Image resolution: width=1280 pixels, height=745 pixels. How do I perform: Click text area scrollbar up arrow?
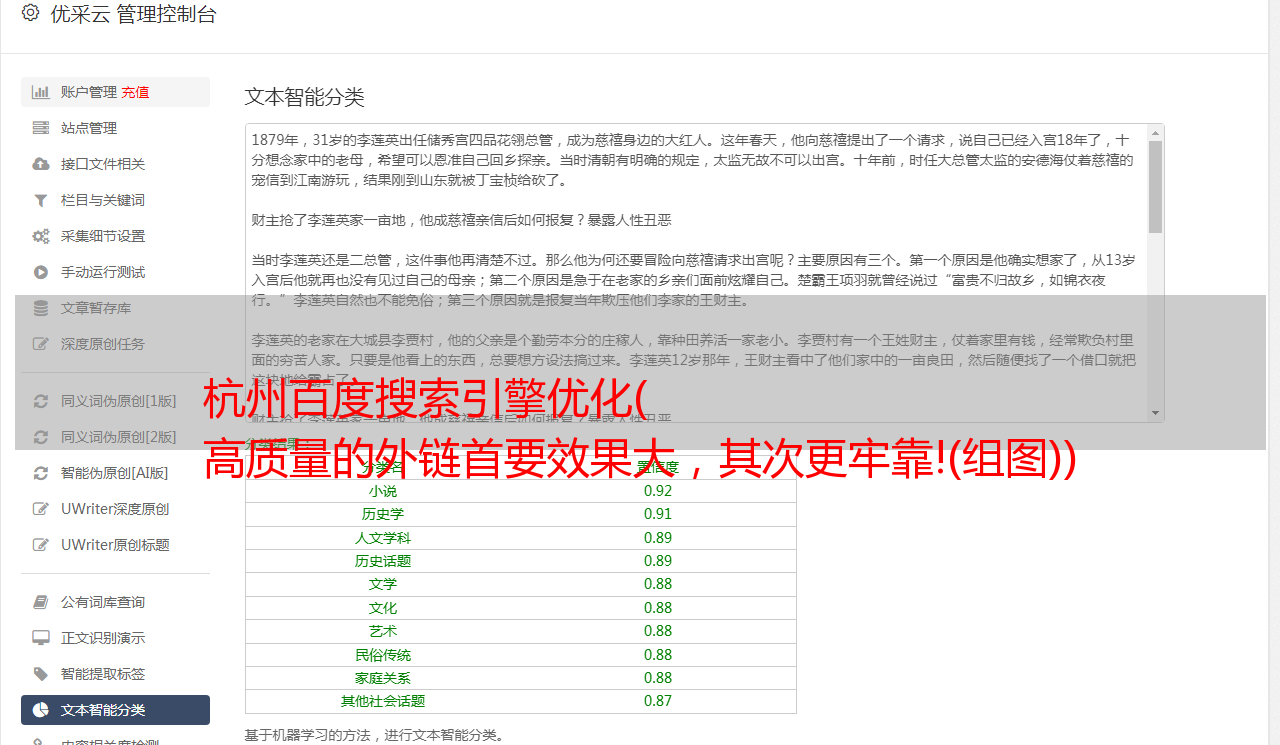(x=1156, y=132)
